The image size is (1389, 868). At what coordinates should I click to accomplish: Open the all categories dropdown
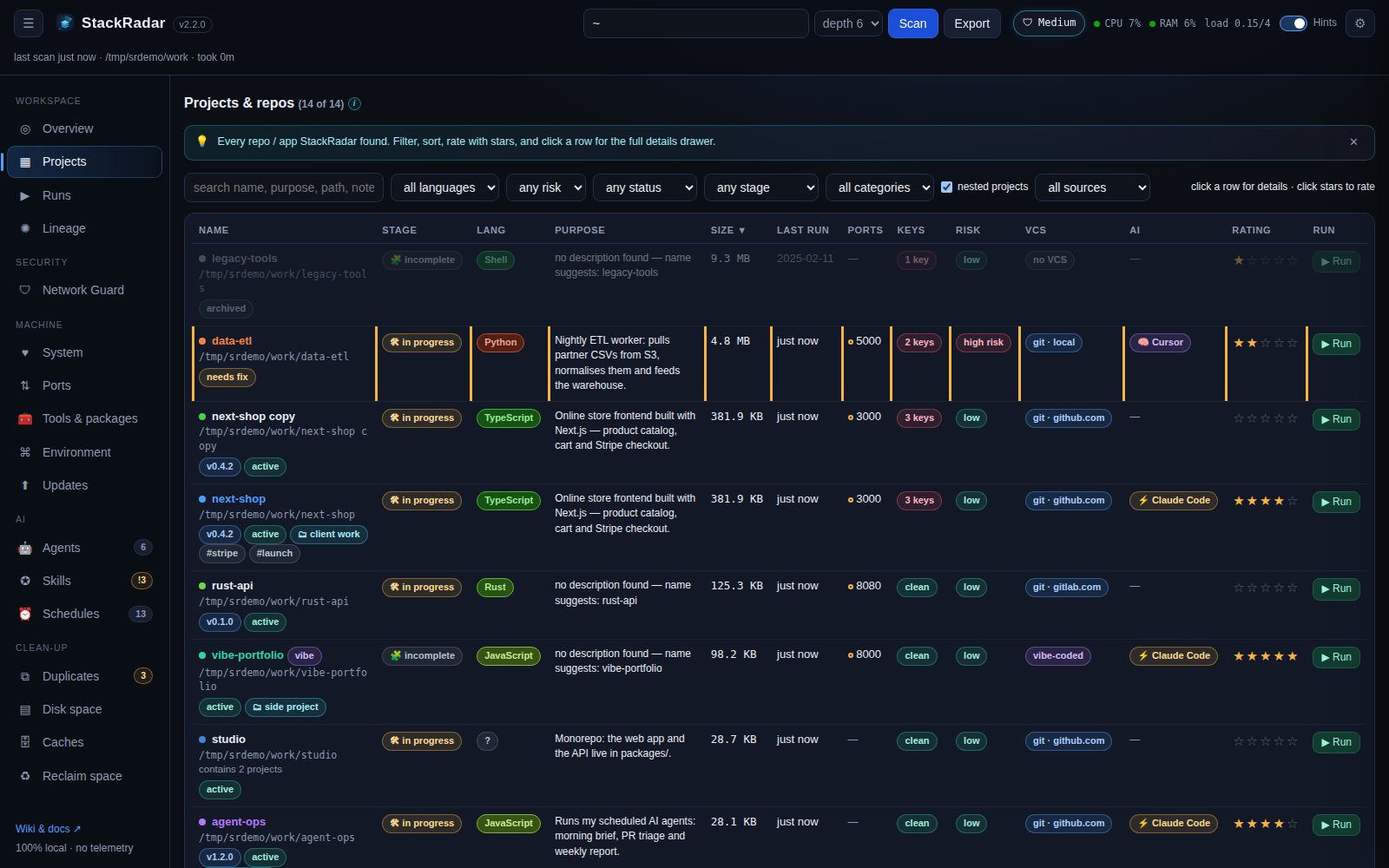[880, 187]
